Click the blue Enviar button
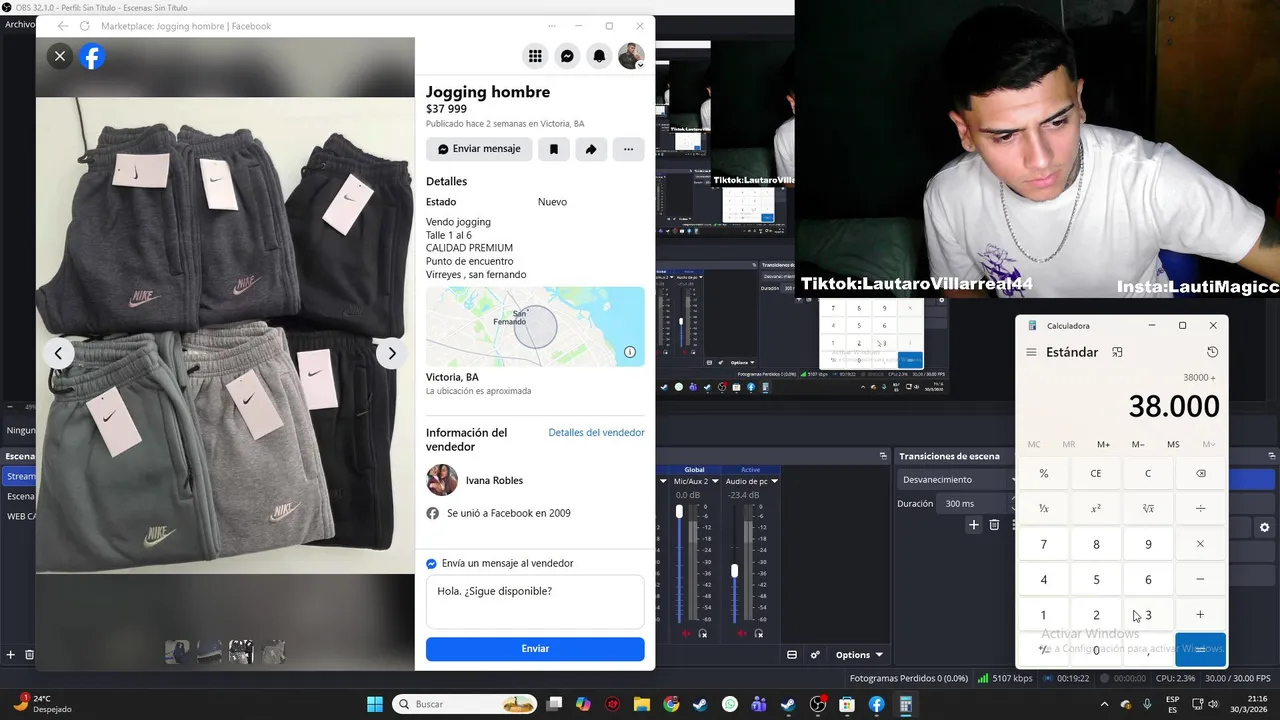Viewport: 1280px width, 720px height. click(535, 649)
